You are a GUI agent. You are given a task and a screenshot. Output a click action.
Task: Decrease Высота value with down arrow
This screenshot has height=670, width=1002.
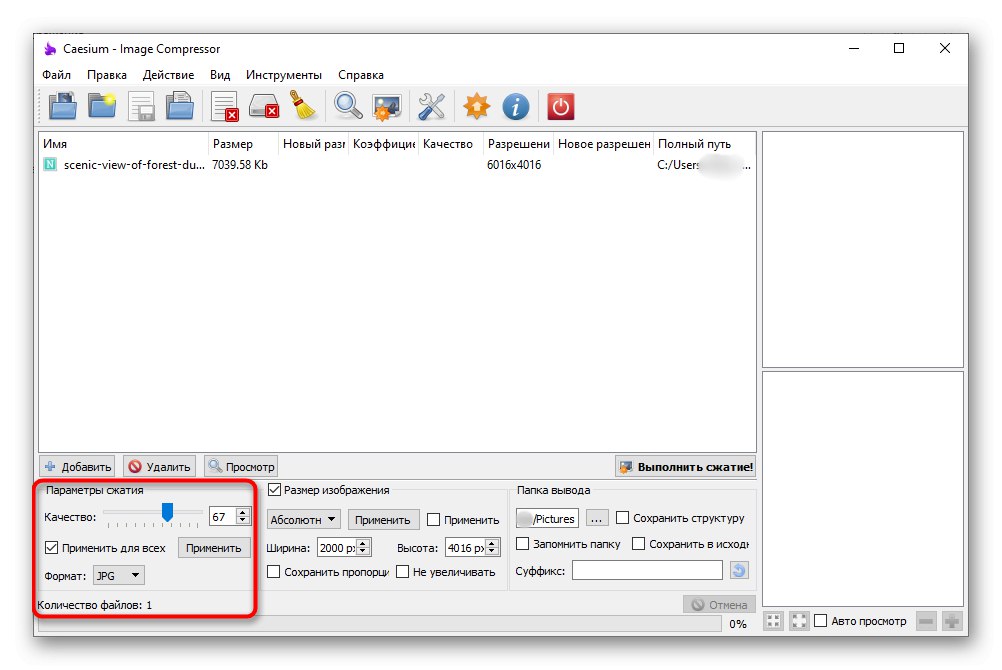pos(492,552)
